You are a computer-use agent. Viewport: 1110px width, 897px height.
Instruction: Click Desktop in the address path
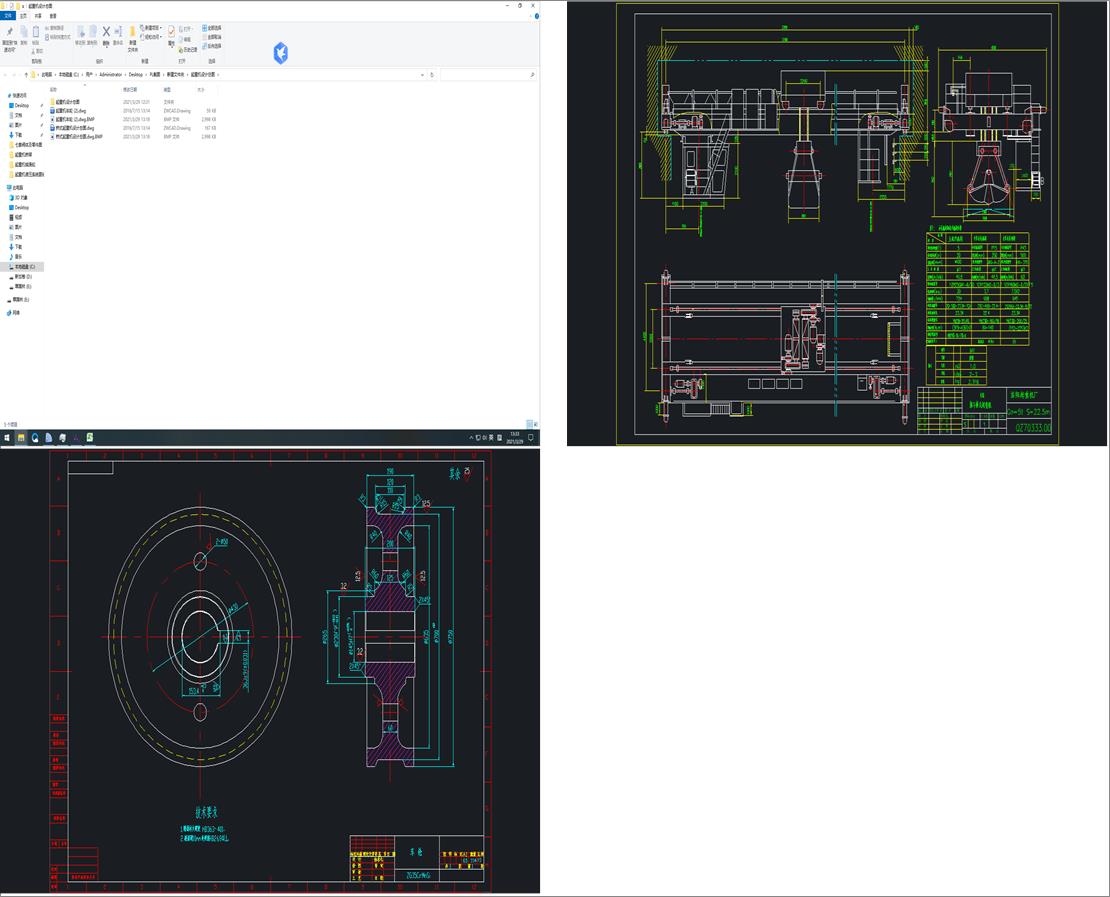(135, 74)
